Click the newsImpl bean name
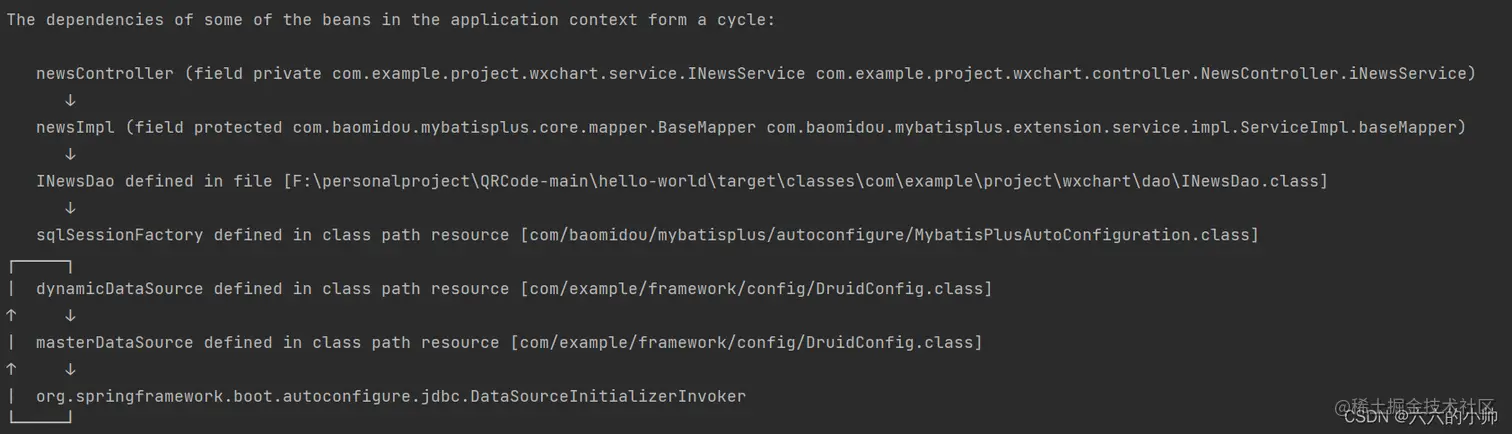Screen dimensions: 1512x434 [x=75, y=127]
